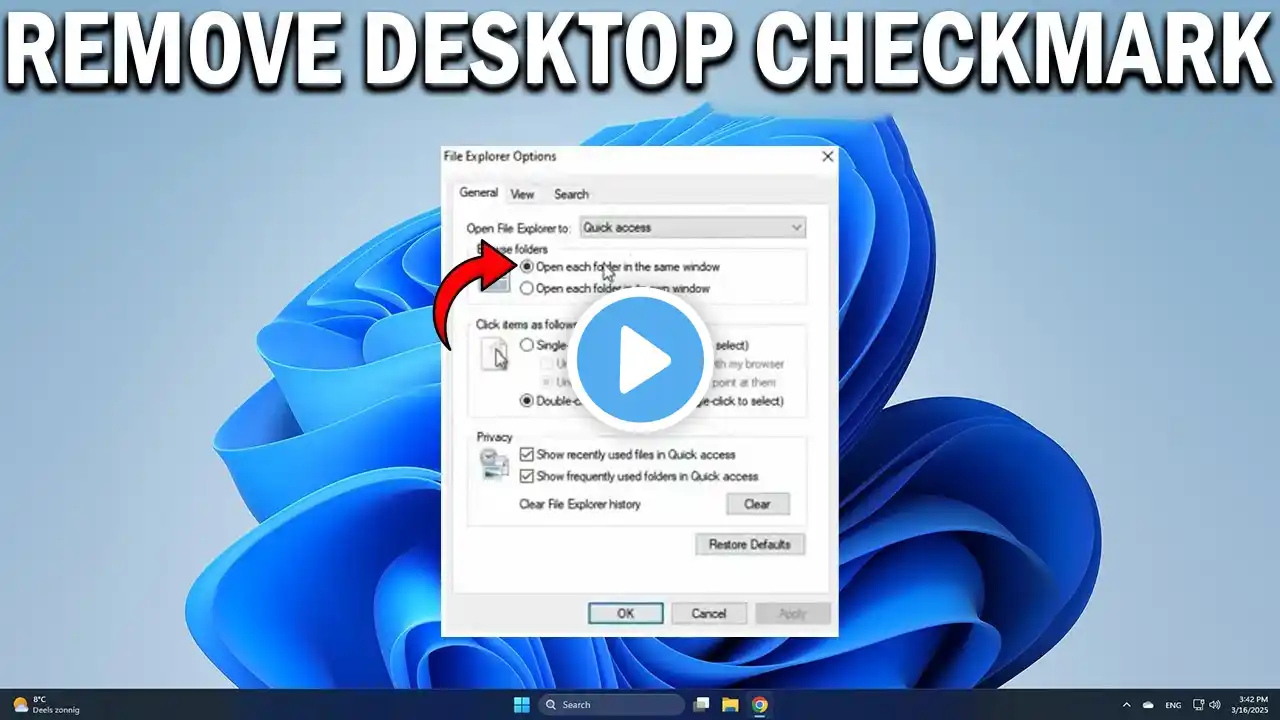Open the weather widget showing 8°C

[45, 705]
